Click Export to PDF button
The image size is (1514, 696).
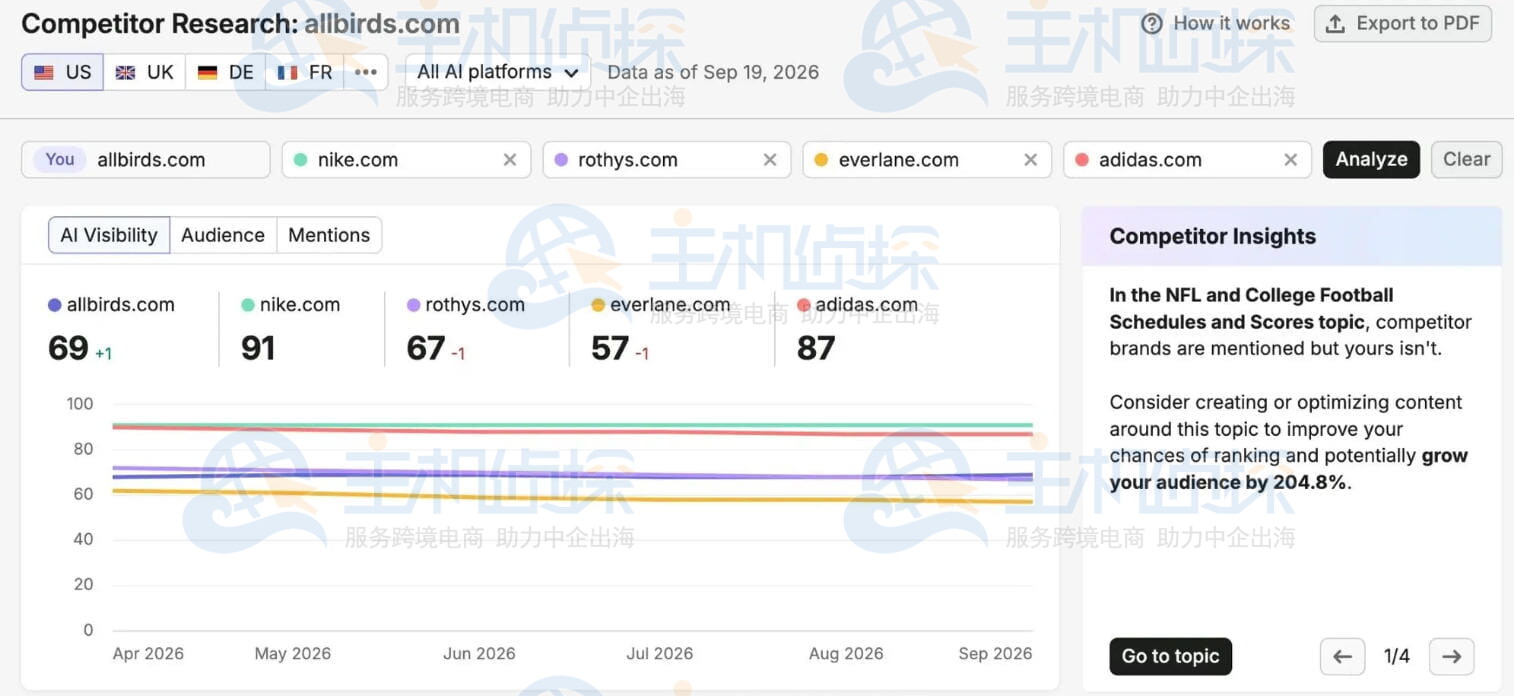click(x=1403, y=24)
